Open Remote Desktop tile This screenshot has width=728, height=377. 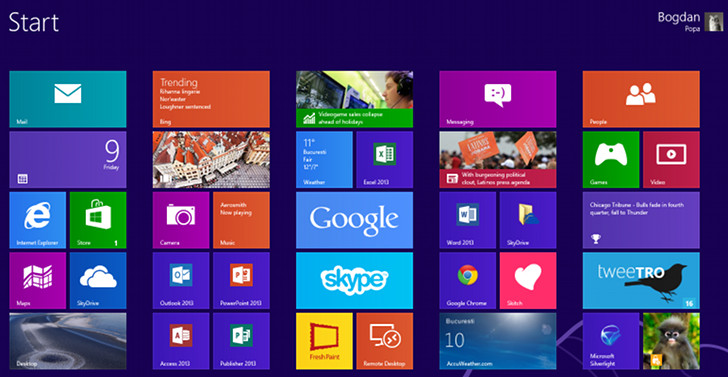[385, 341]
